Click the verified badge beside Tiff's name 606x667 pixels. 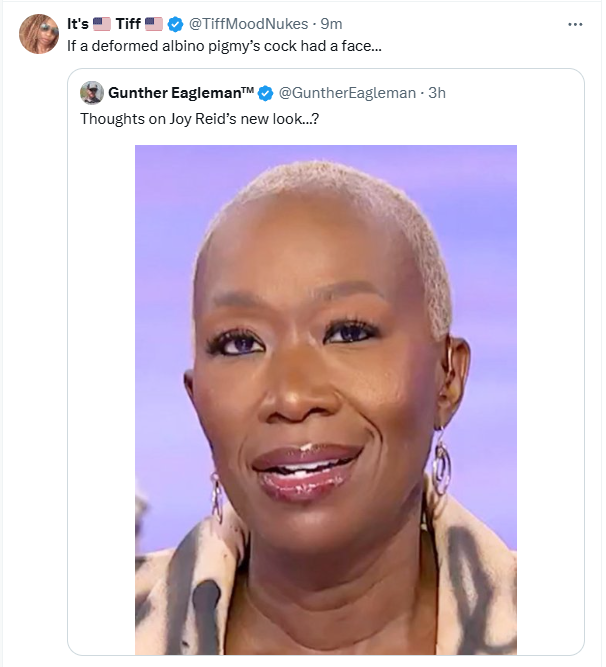pos(175,24)
